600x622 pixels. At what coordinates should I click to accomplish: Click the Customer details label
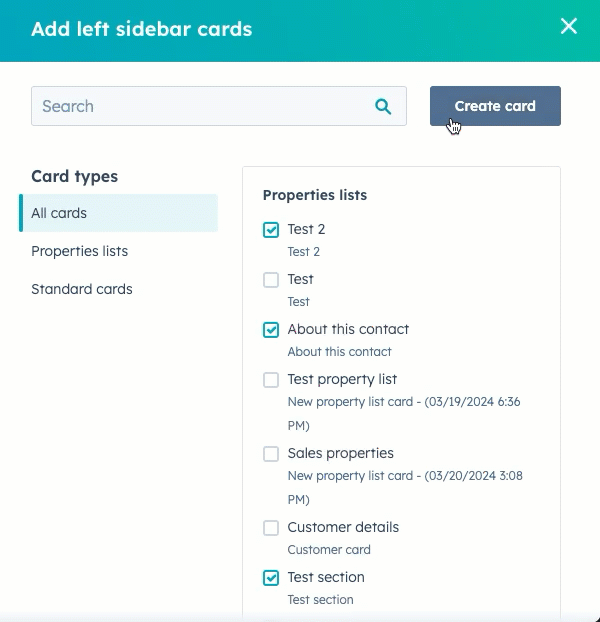[343, 527]
